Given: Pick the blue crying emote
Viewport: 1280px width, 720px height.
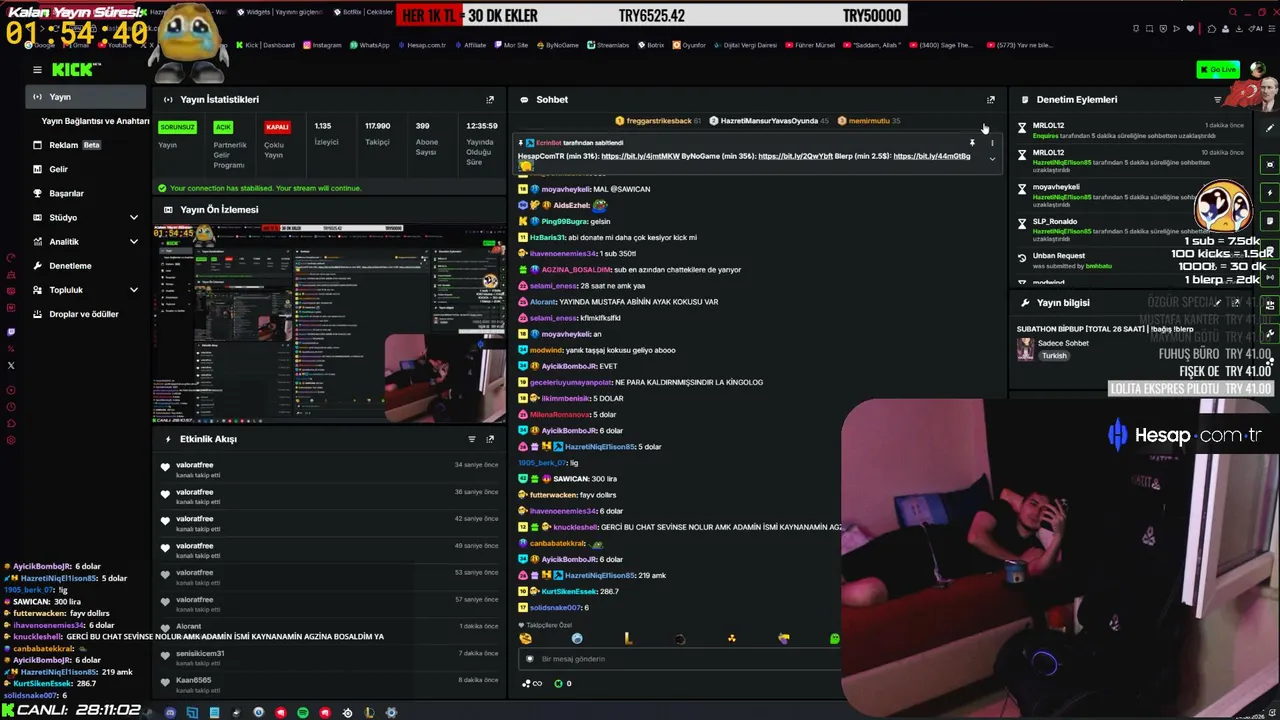Looking at the screenshot, I should 577,638.
